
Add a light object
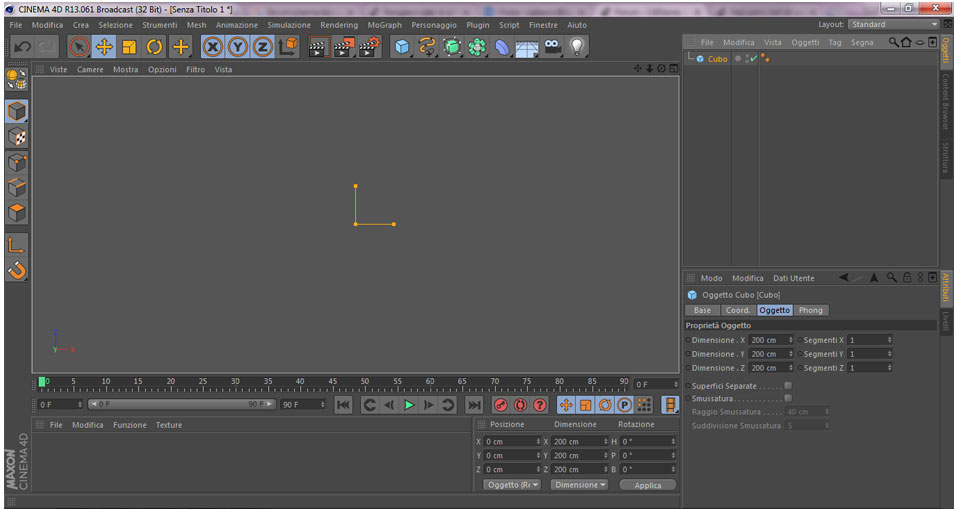pos(577,47)
